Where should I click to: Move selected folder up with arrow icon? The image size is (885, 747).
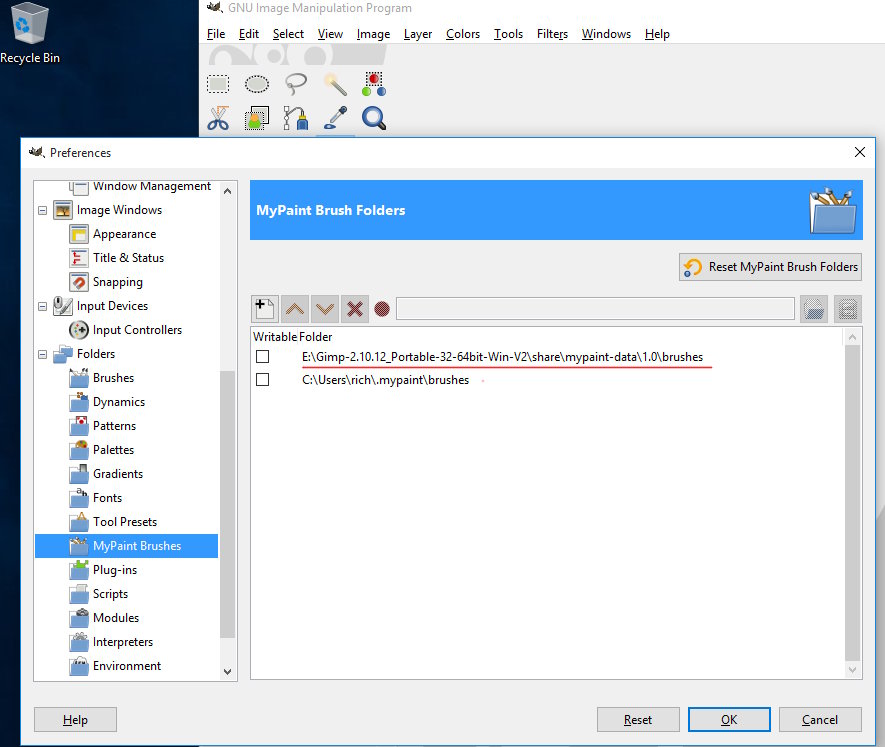295,309
